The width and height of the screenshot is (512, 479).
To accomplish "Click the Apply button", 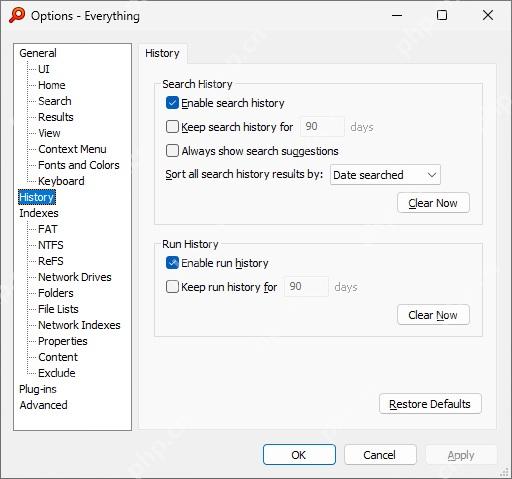I will click(461, 455).
